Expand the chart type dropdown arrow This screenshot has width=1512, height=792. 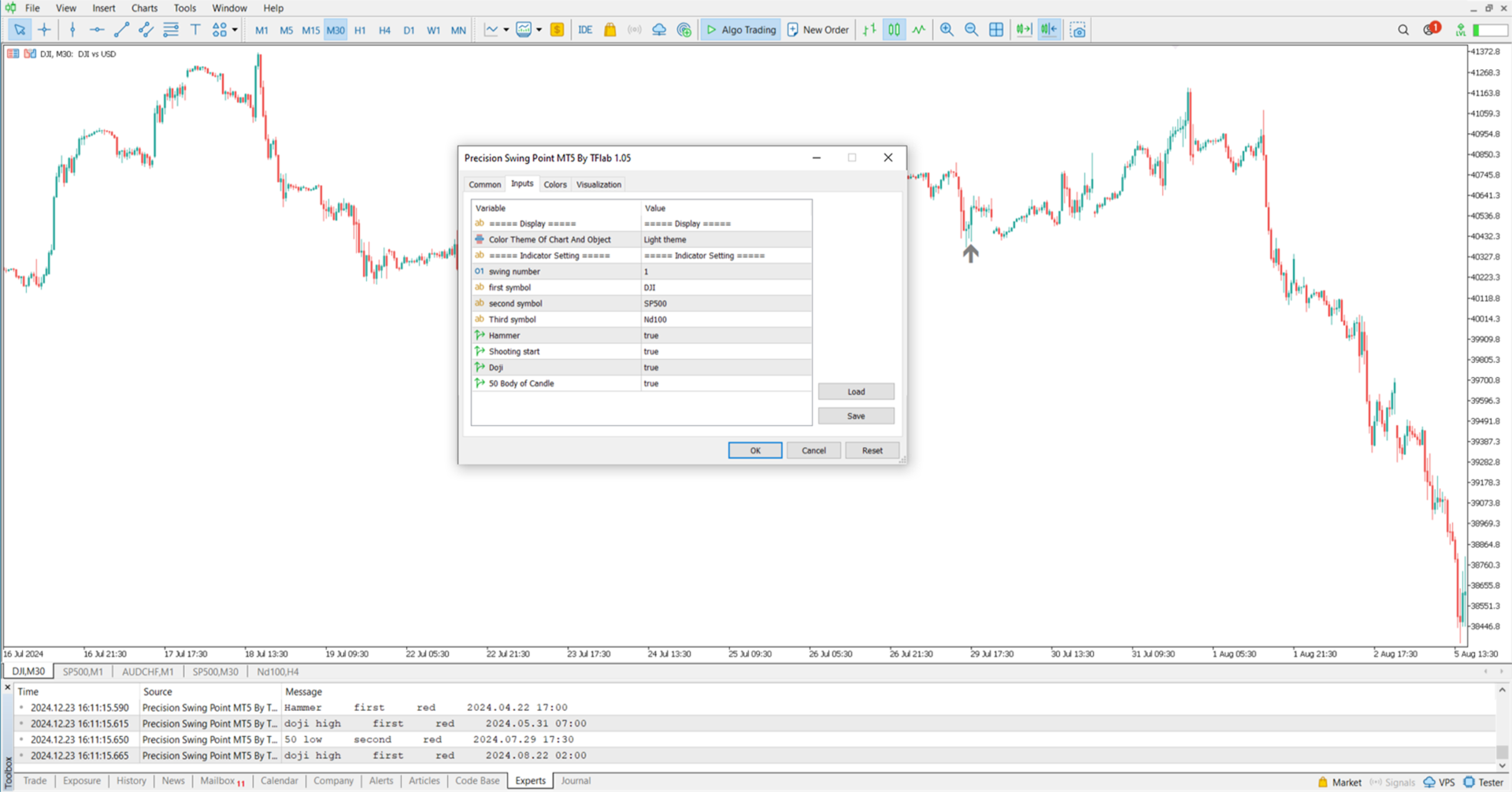pos(506,30)
